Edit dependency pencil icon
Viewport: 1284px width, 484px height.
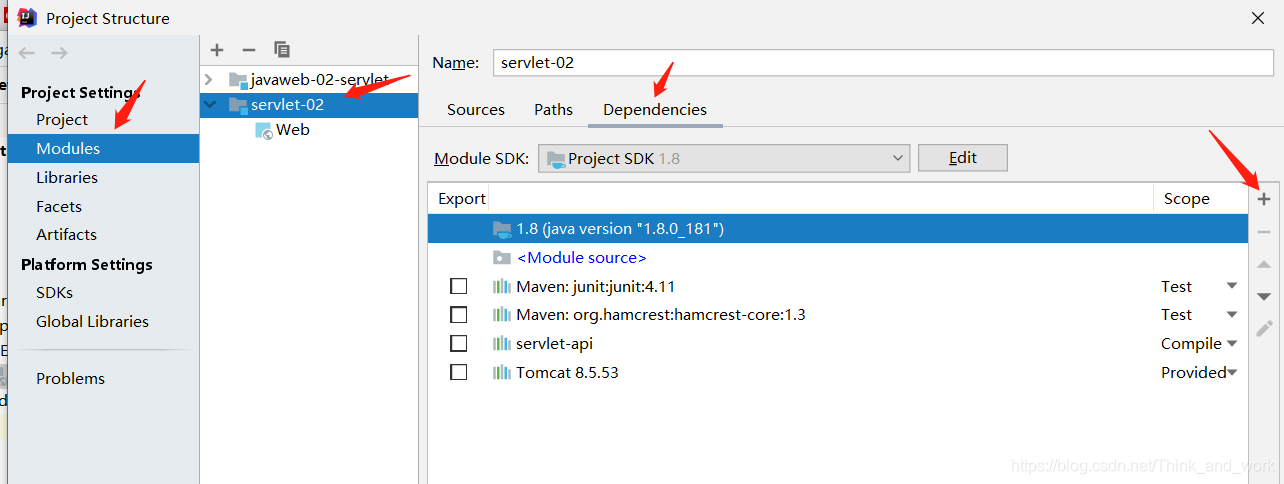(x=1264, y=328)
